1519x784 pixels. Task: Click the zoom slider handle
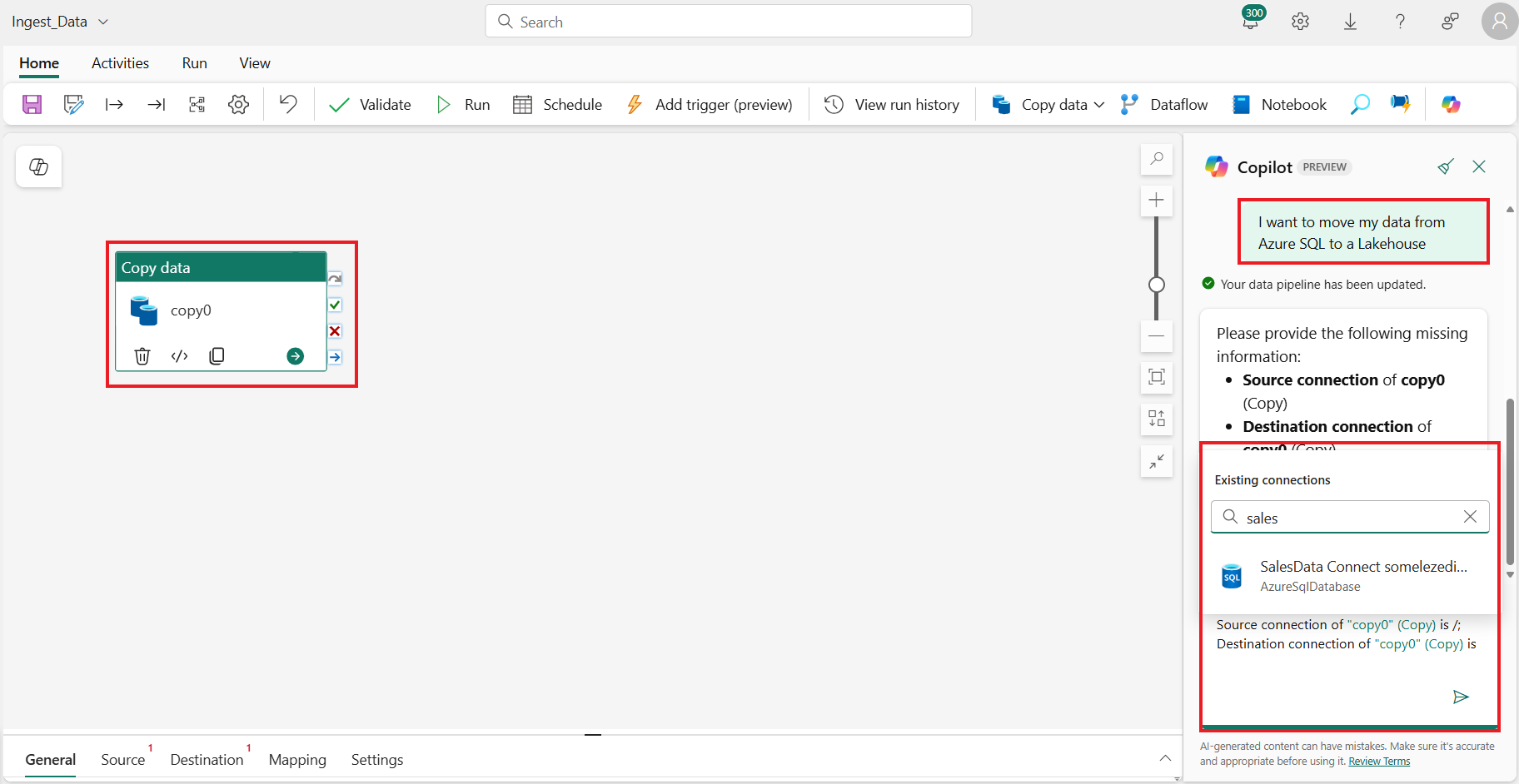tap(1157, 285)
